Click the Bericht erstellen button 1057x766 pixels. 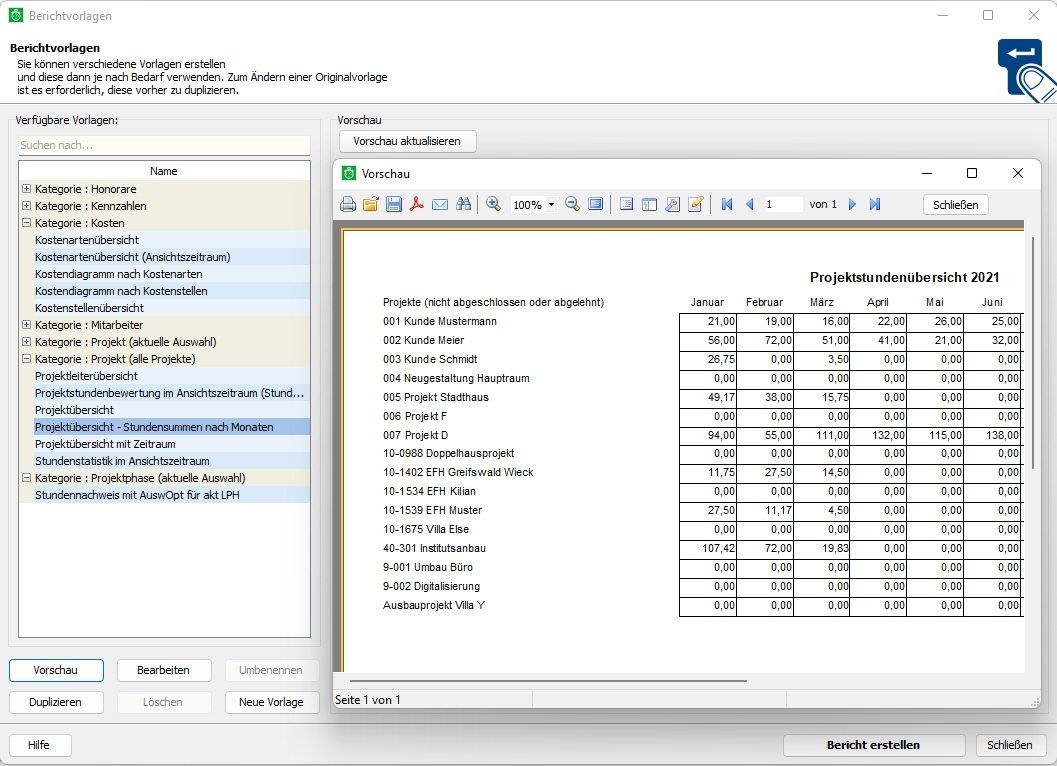pos(873,745)
